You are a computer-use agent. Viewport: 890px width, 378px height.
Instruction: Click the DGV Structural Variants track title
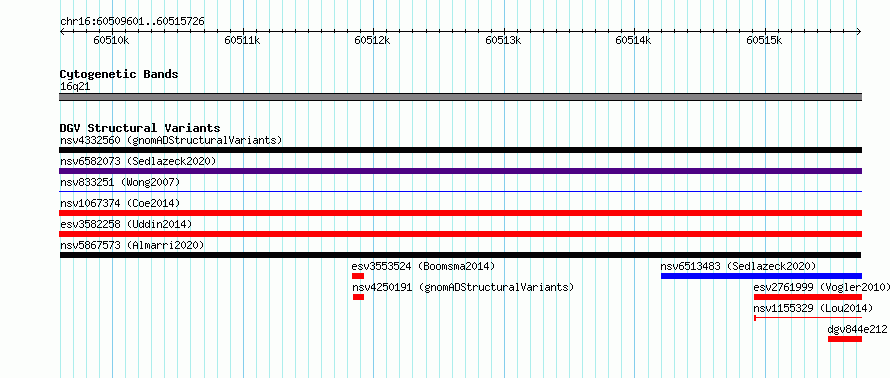pyautogui.click(x=140, y=128)
